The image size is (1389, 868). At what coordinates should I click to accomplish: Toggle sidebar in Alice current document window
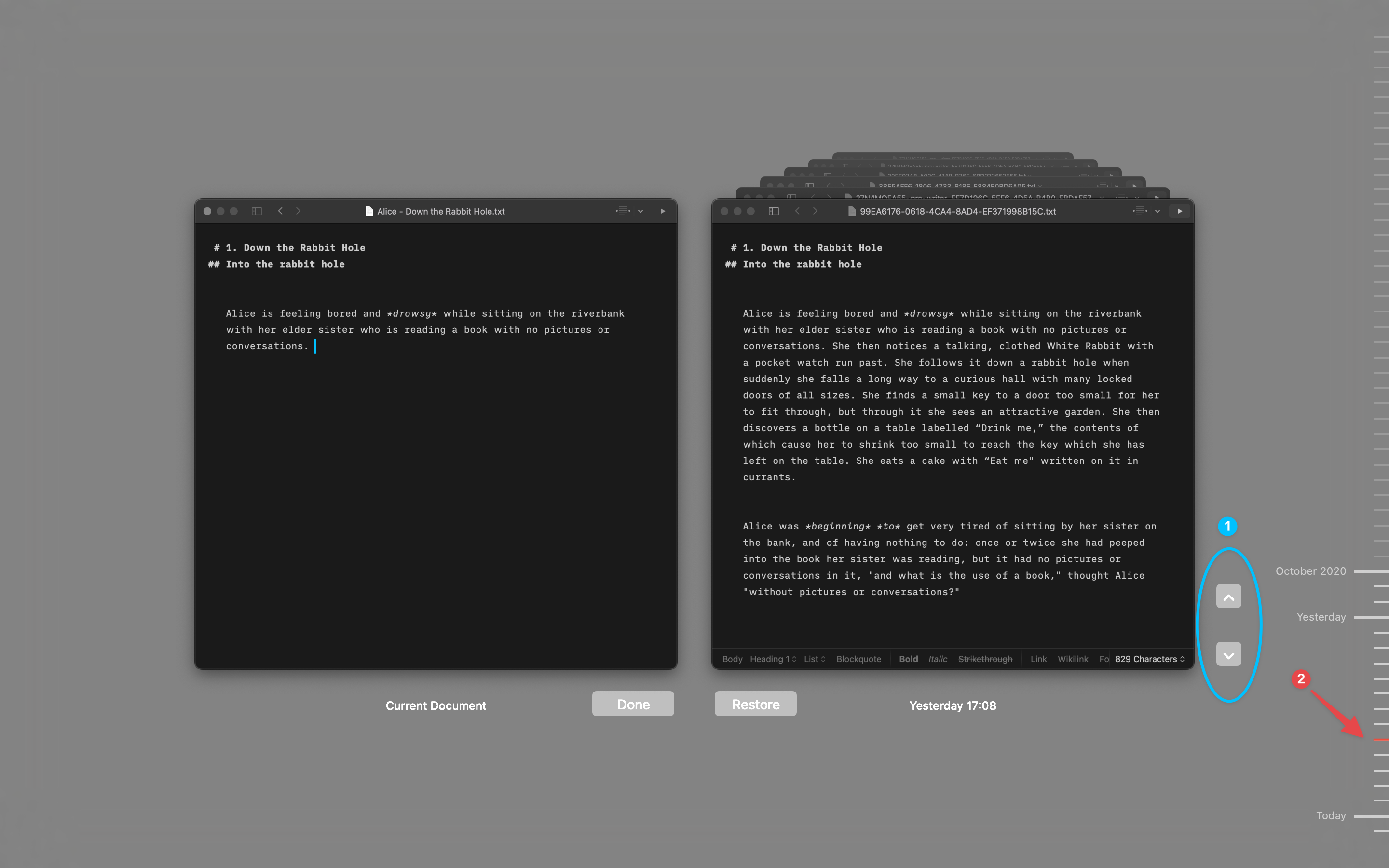pos(257,211)
